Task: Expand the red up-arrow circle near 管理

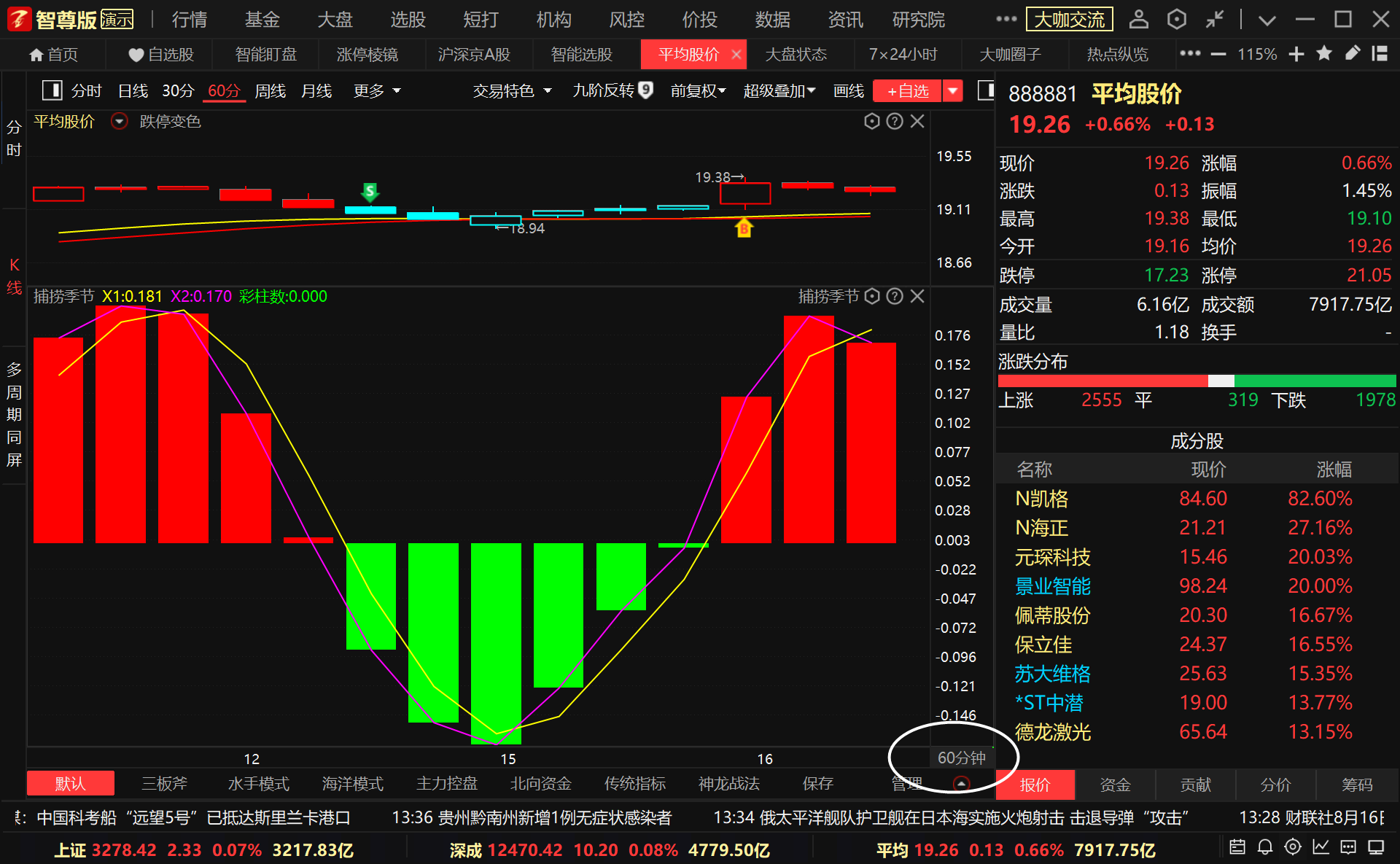Action: pos(961,784)
